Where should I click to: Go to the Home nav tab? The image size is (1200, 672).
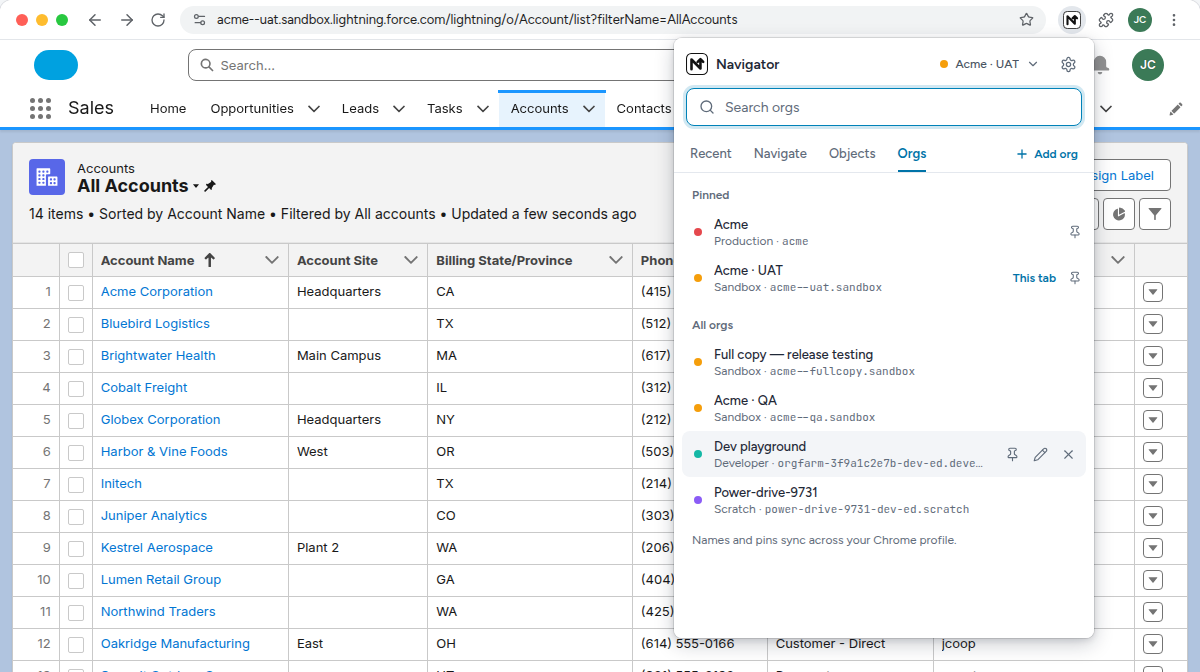pos(168,108)
